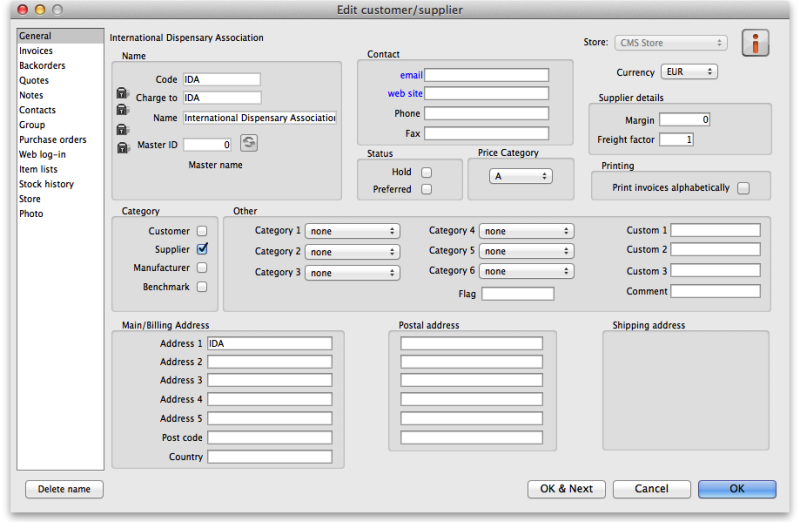The width and height of the screenshot is (800, 522).
Task: Check Print invoices alphabetically
Action: (743, 188)
